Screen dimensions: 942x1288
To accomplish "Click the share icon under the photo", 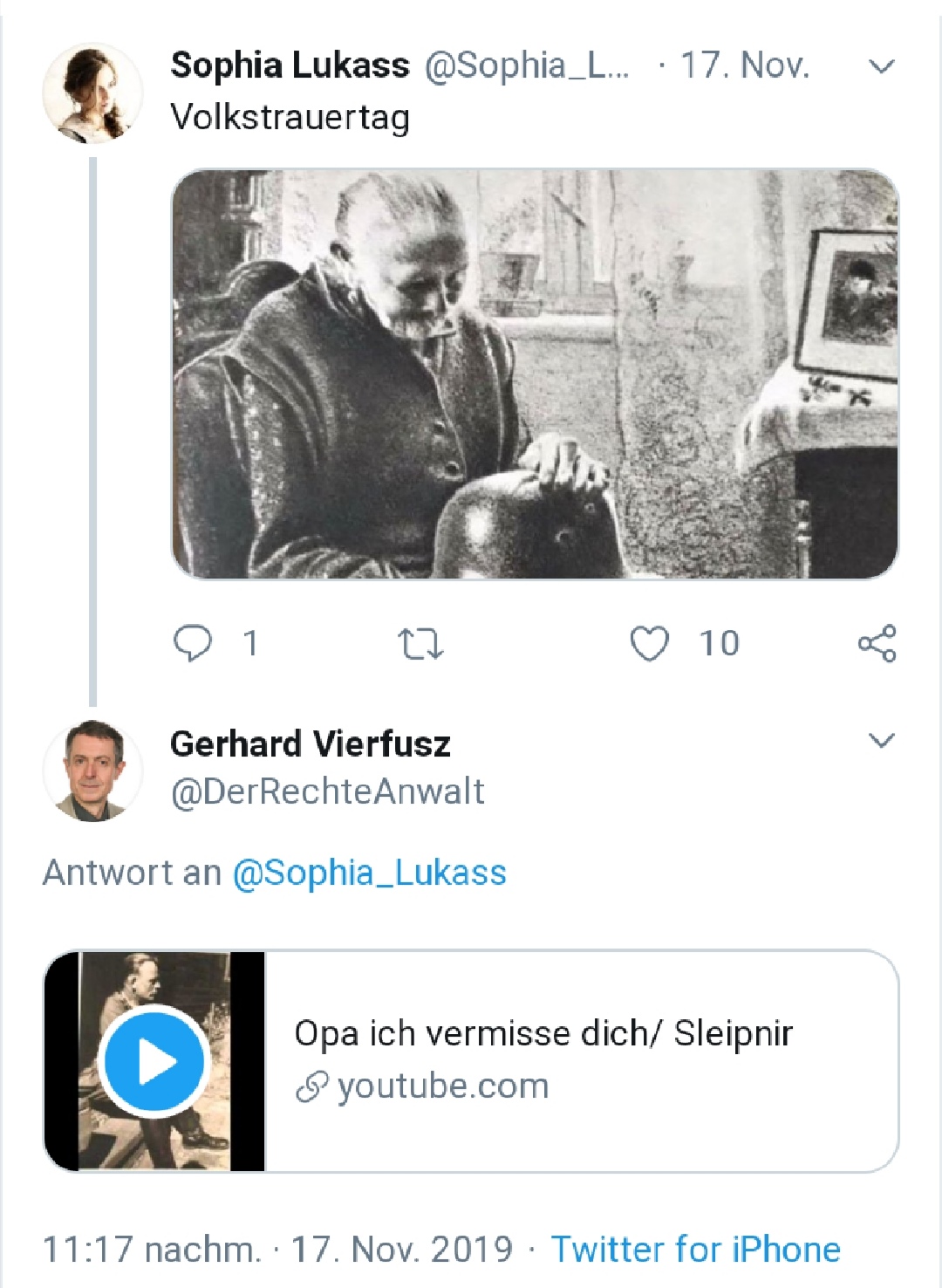I will pyautogui.click(x=877, y=644).
